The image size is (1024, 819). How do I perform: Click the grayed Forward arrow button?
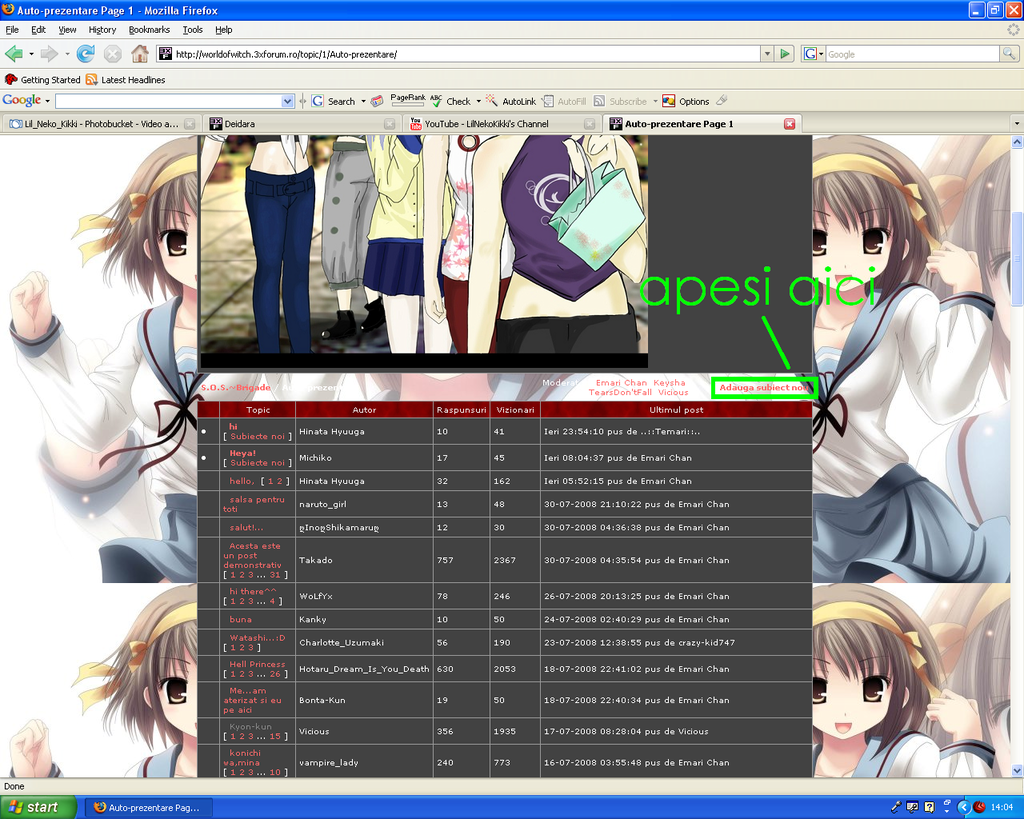49,54
